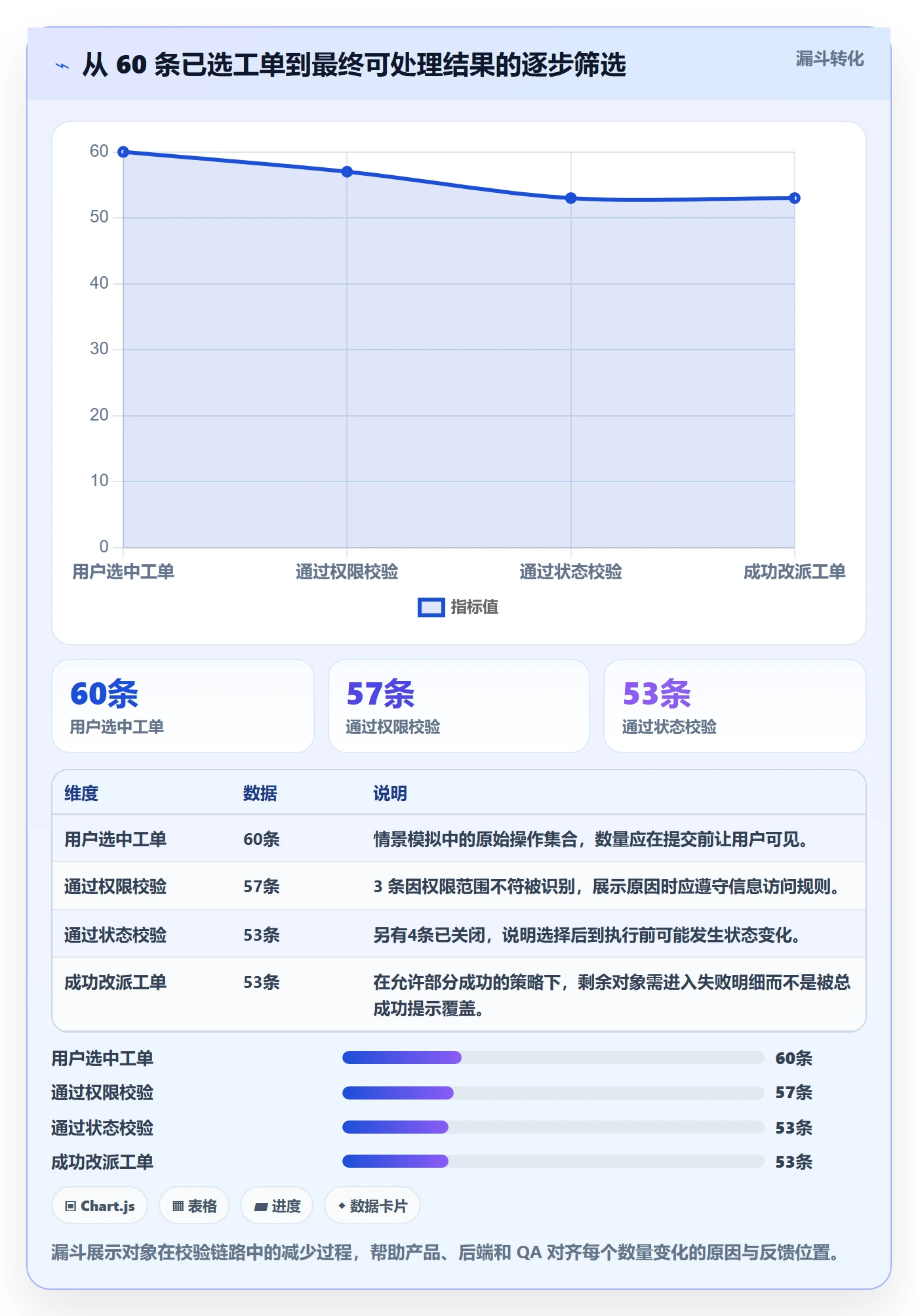Click the 维度 column header
The image size is (918, 1316).
[x=81, y=793]
